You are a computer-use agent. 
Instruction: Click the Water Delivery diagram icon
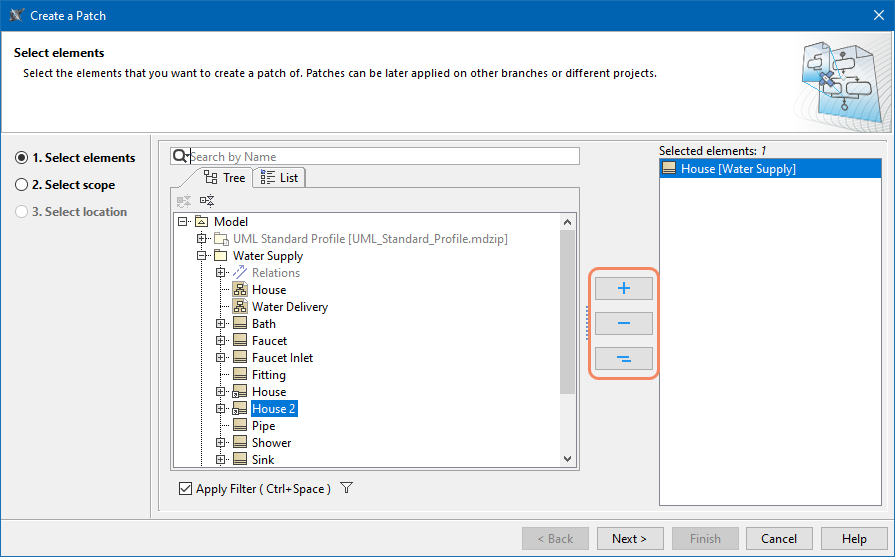click(240, 307)
